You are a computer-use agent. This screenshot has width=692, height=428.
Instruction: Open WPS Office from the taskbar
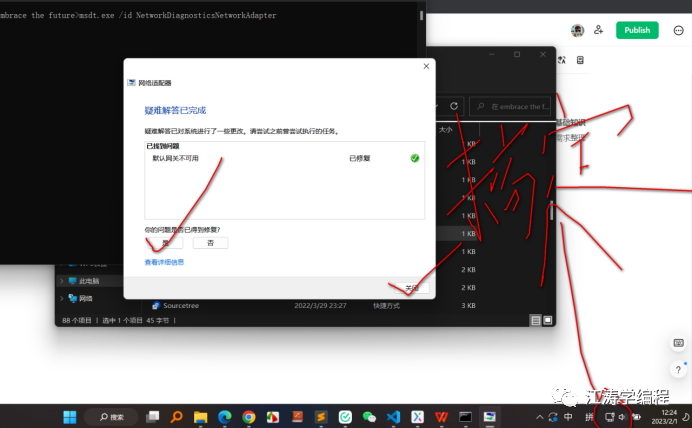441,417
